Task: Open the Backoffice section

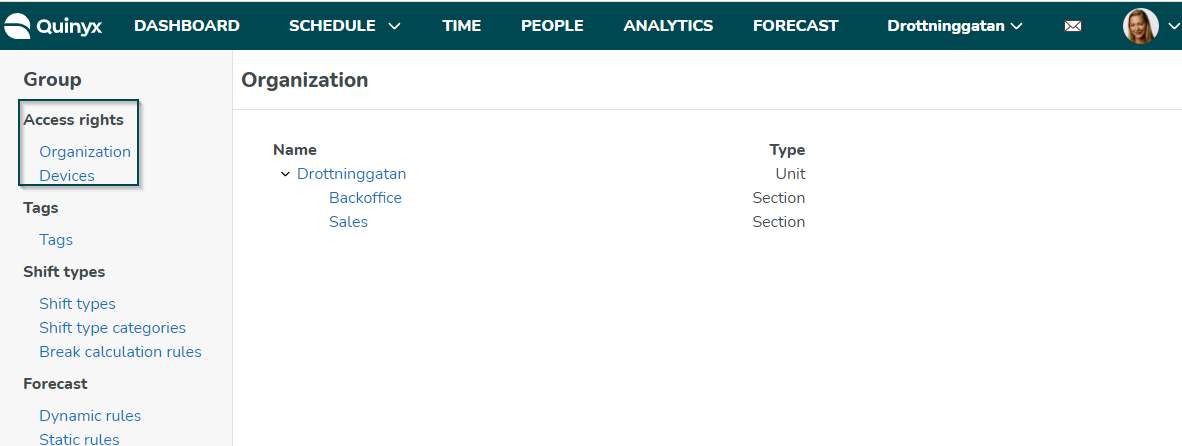Action: (x=366, y=198)
